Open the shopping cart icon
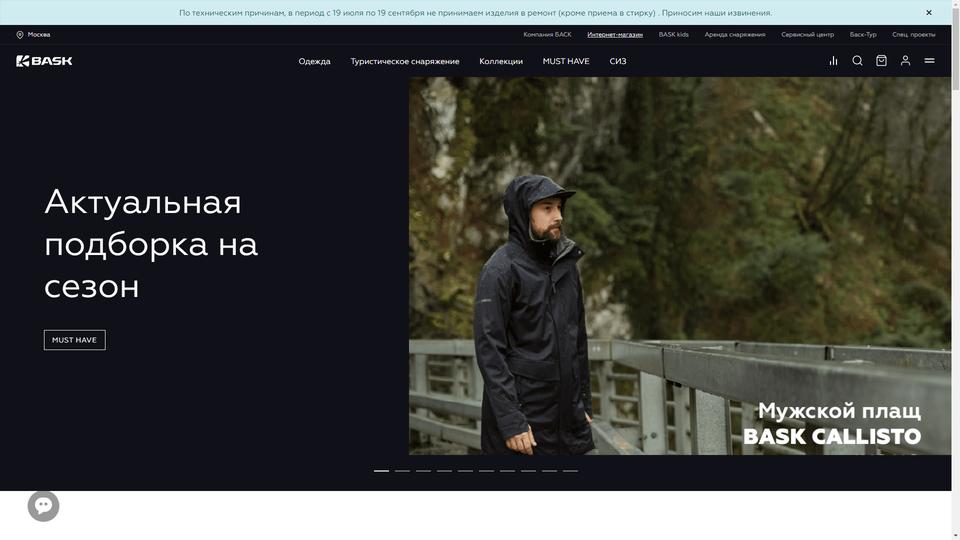The image size is (960, 540). coord(881,61)
